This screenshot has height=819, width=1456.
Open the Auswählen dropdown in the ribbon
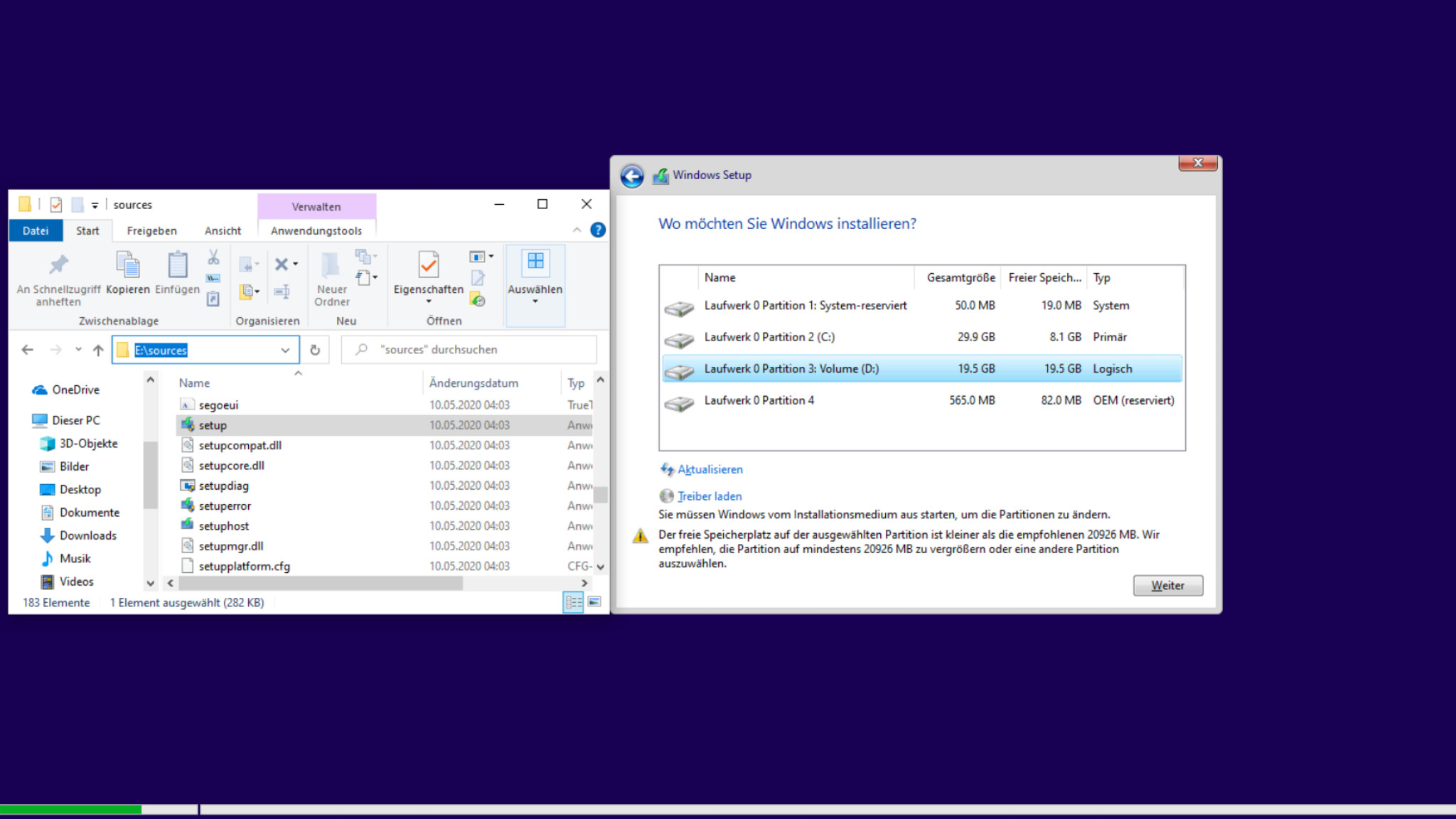pyautogui.click(x=535, y=286)
